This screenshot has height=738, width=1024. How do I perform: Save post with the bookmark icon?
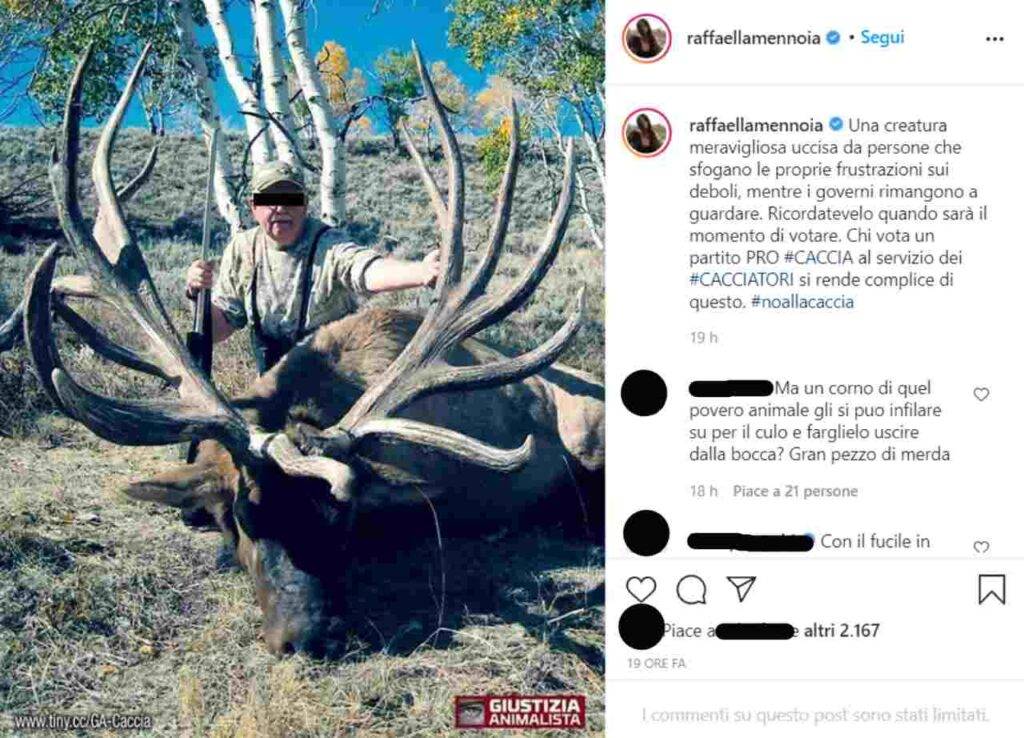pos(991,589)
